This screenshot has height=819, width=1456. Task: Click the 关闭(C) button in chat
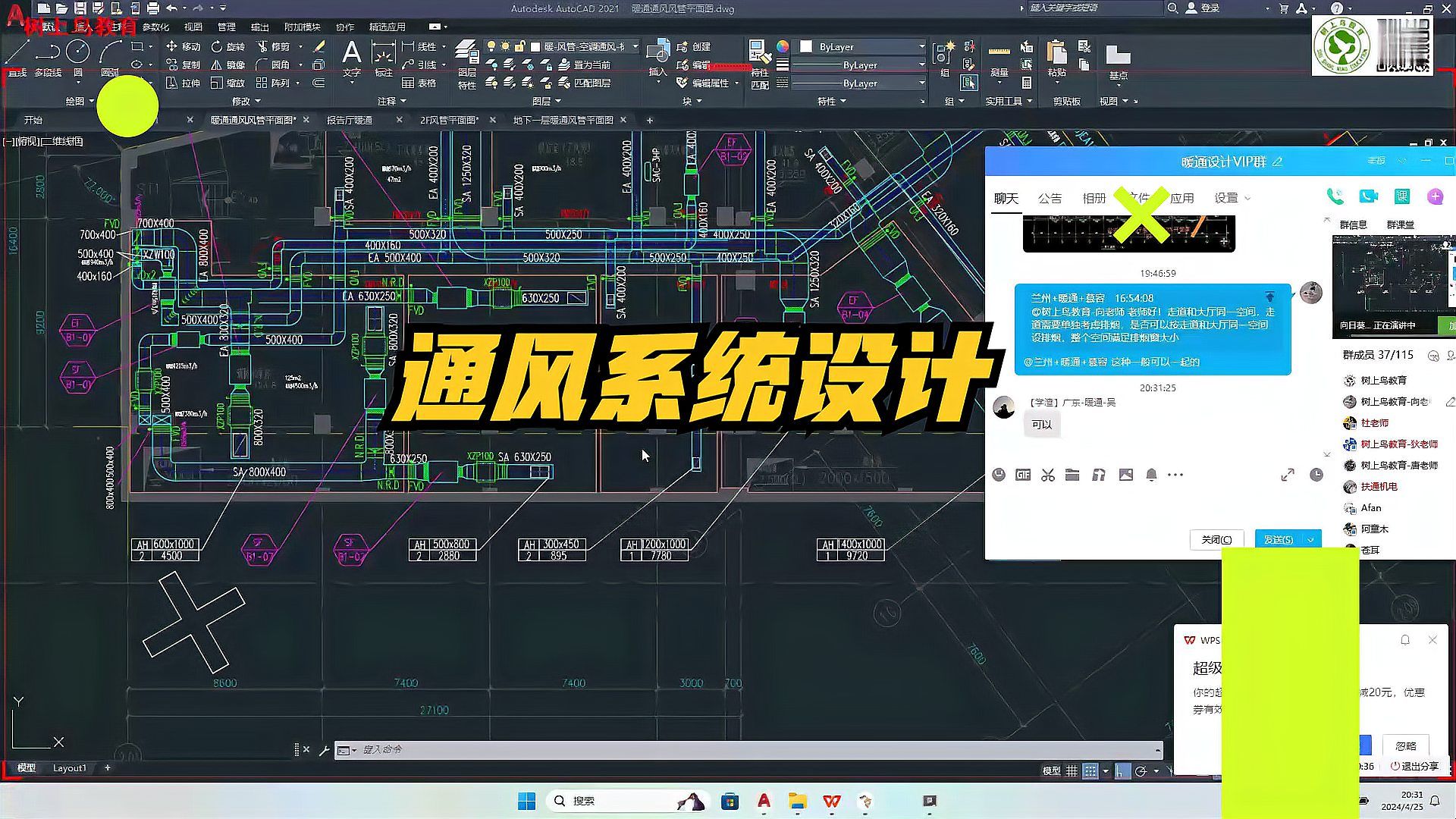coord(1216,539)
